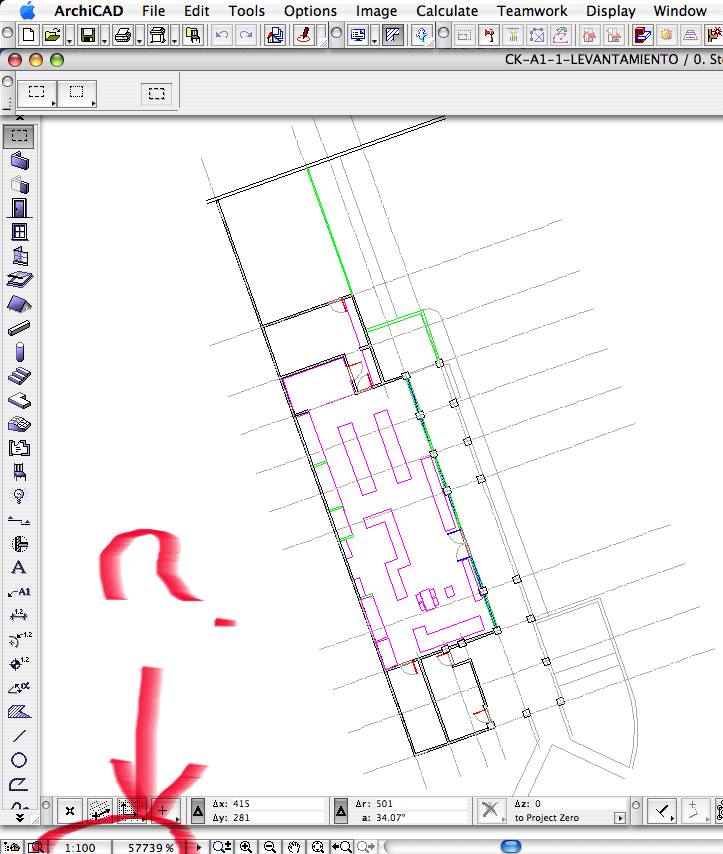The image size is (723, 854).
Task: Click the Save icon in toolbar
Action: pos(88,36)
